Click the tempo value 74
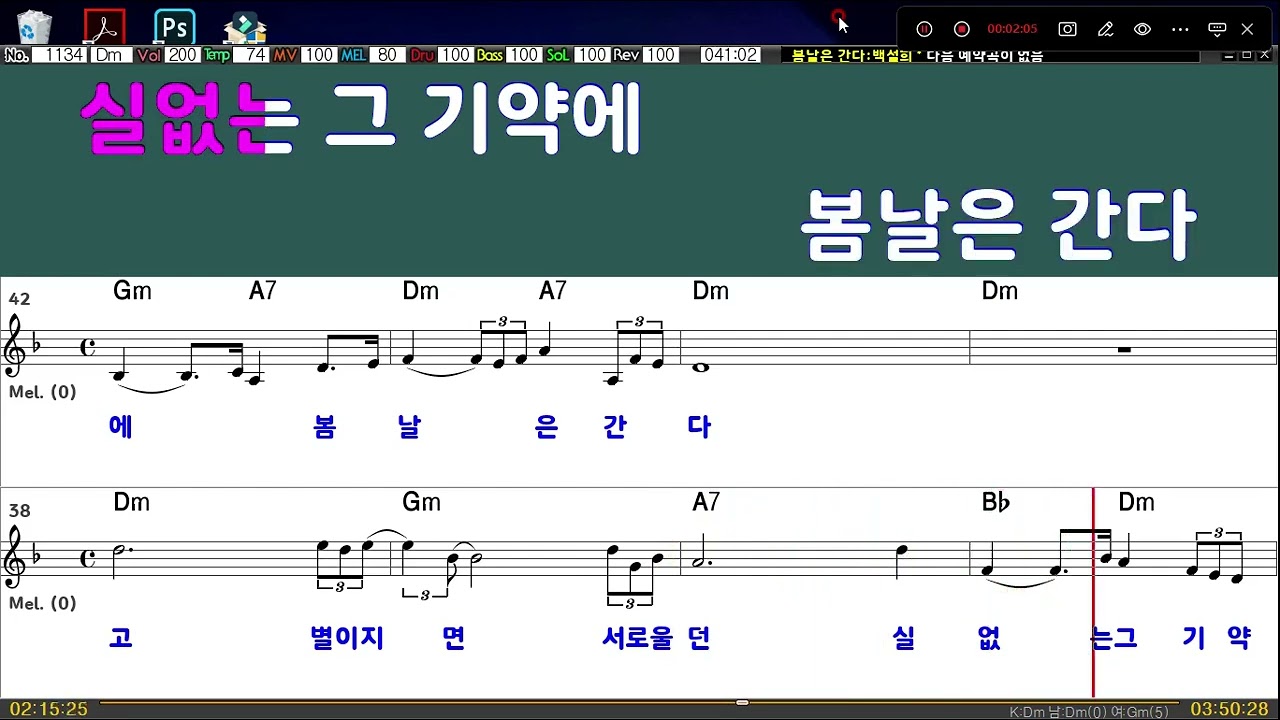Viewport: 1280px width, 720px height. pos(251,55)
